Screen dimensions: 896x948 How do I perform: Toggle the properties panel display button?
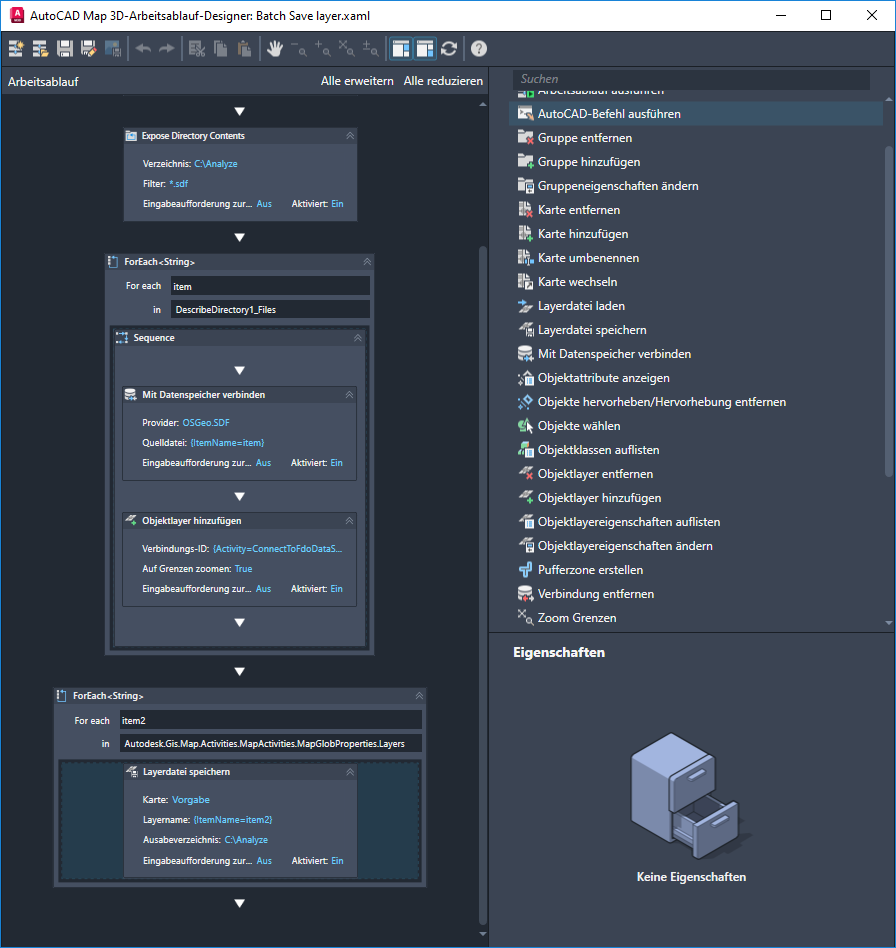425,49
